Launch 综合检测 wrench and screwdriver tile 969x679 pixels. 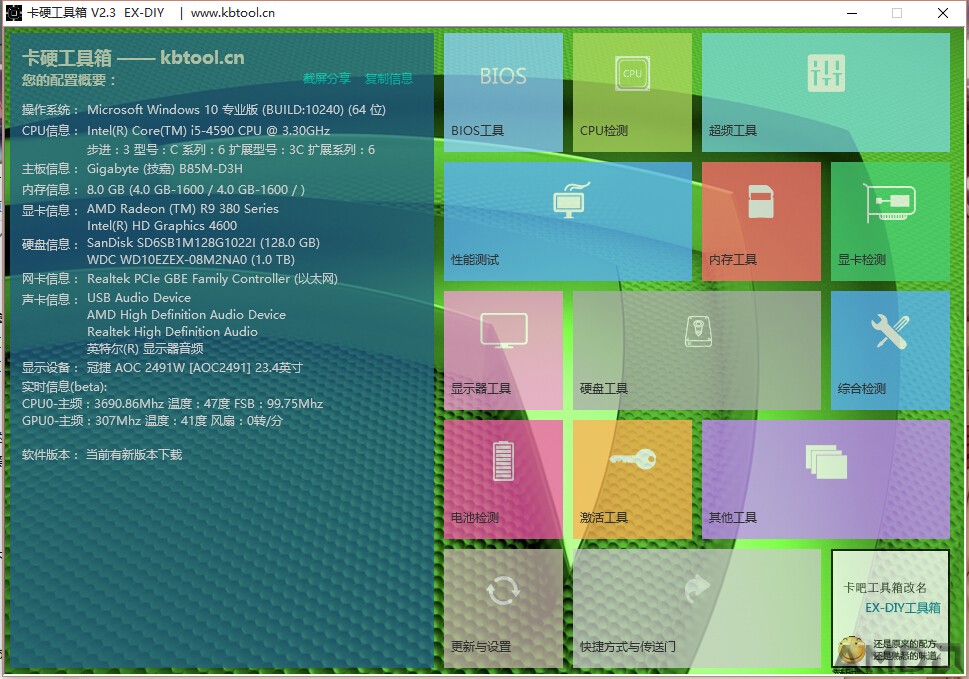pyautogui.click(x=891, y=350)
